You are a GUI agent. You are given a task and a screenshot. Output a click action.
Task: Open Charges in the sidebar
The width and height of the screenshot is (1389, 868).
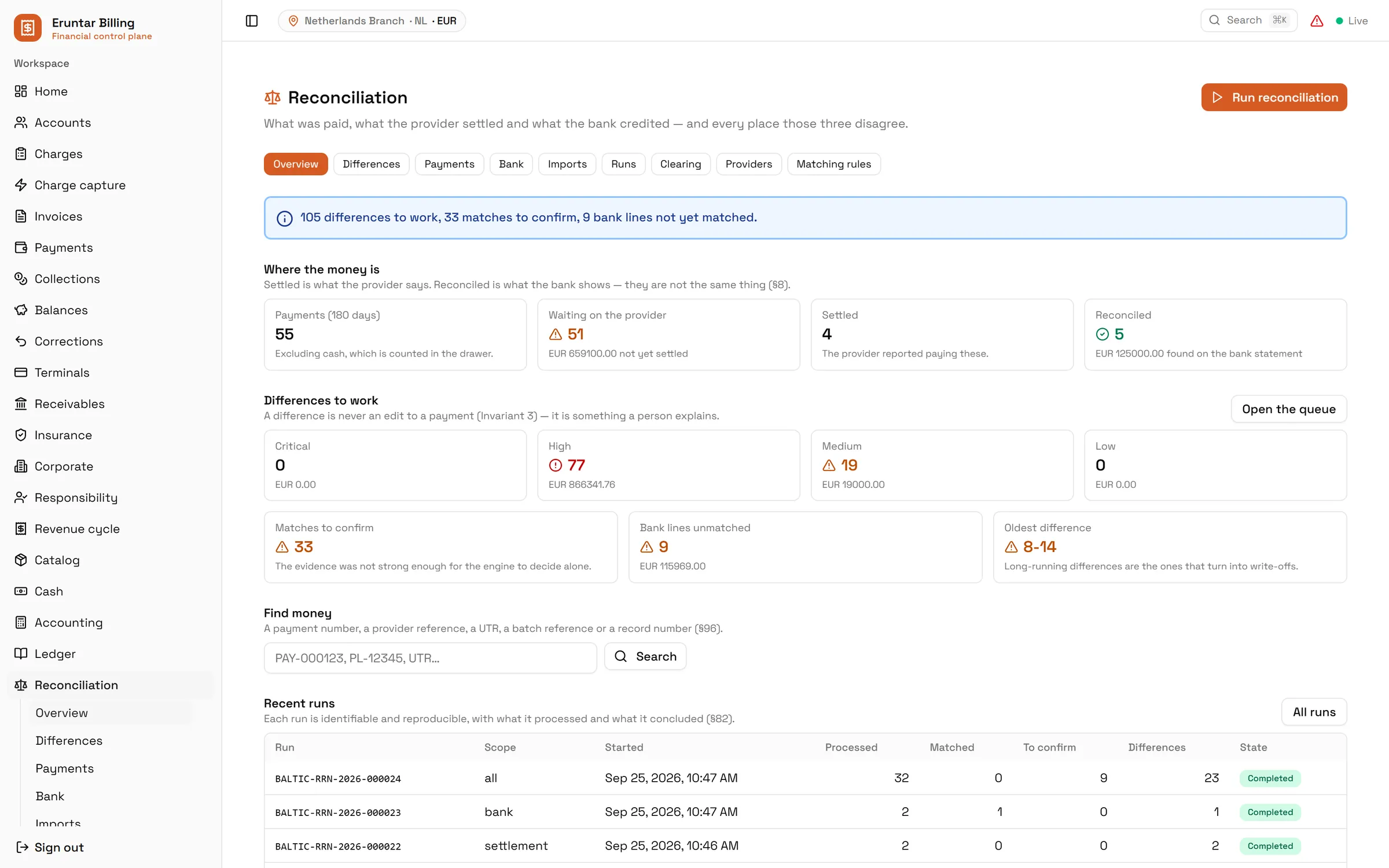tap(110, 154)
